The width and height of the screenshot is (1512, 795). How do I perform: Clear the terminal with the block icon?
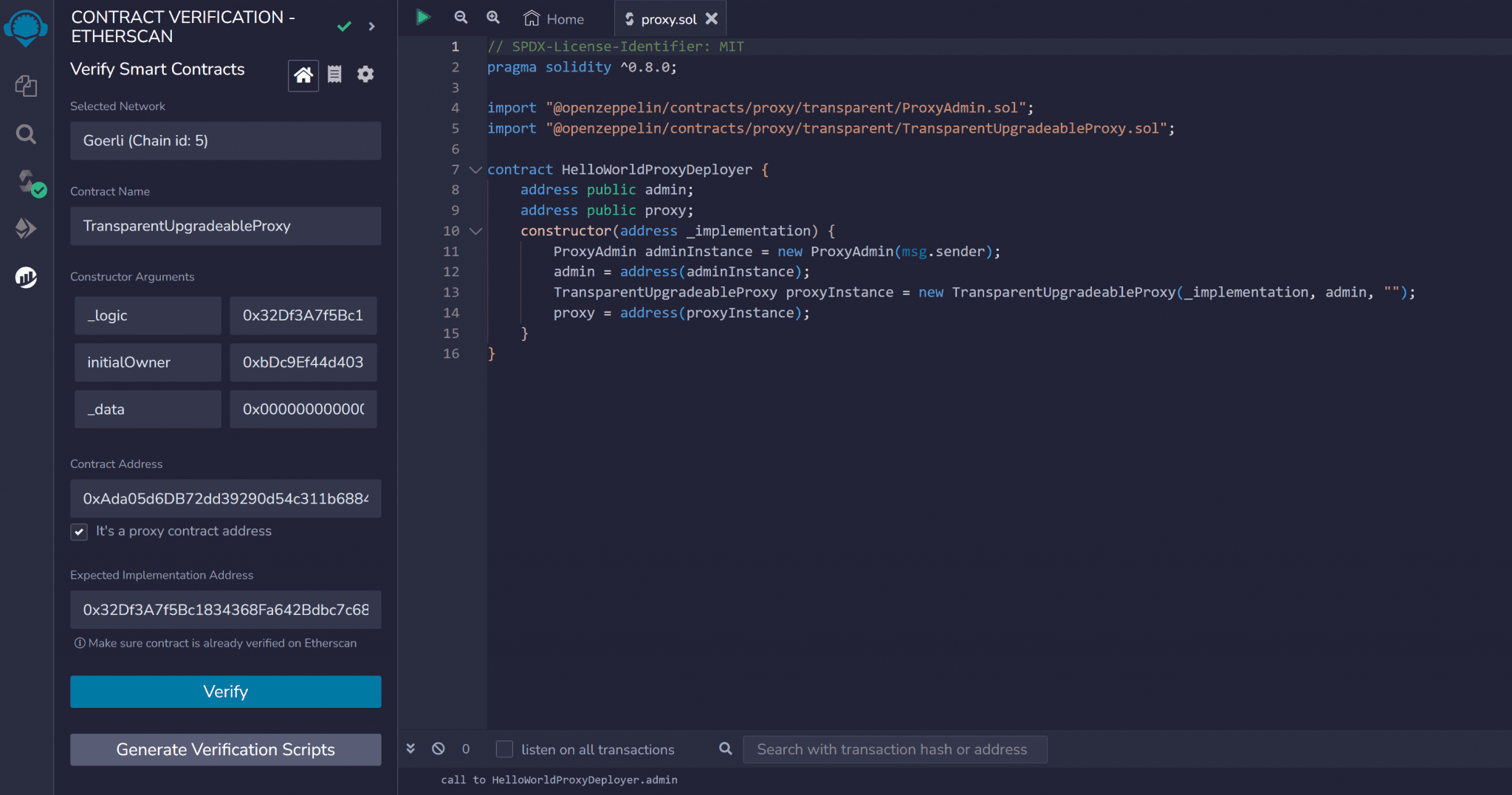(x=439, y=748)
